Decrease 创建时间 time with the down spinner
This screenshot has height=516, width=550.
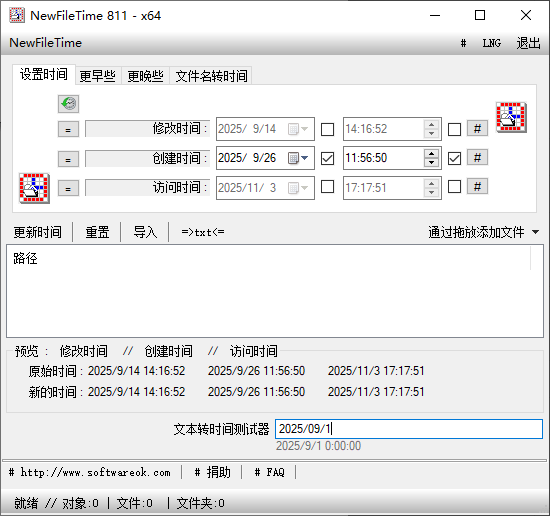pos(431,162)
